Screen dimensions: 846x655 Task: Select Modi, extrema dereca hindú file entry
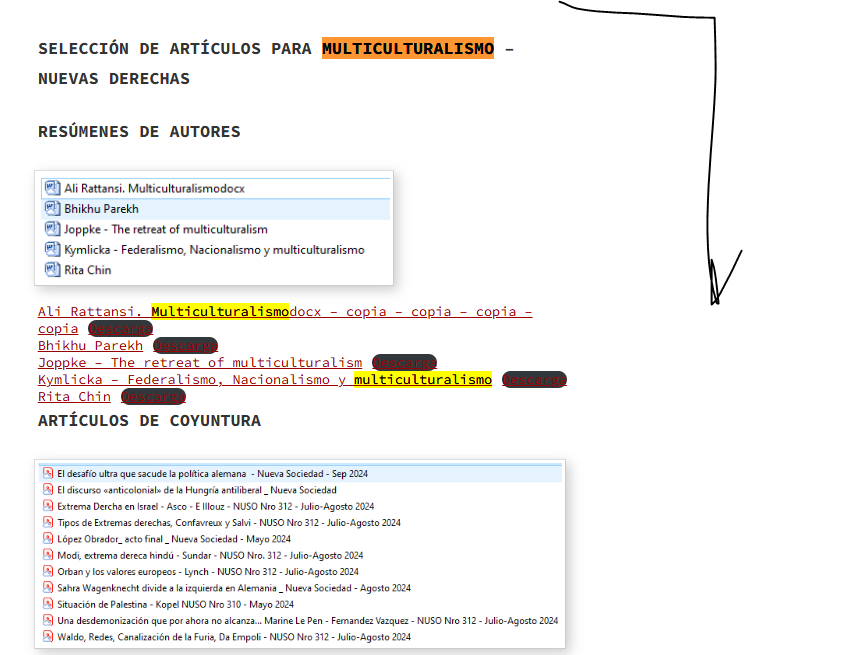pos(210,555)
